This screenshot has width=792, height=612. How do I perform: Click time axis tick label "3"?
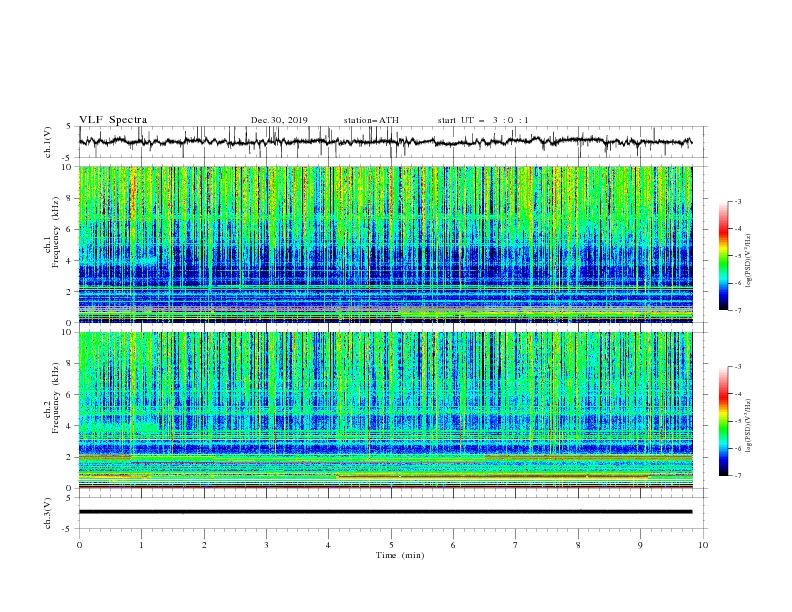point(266,545)
